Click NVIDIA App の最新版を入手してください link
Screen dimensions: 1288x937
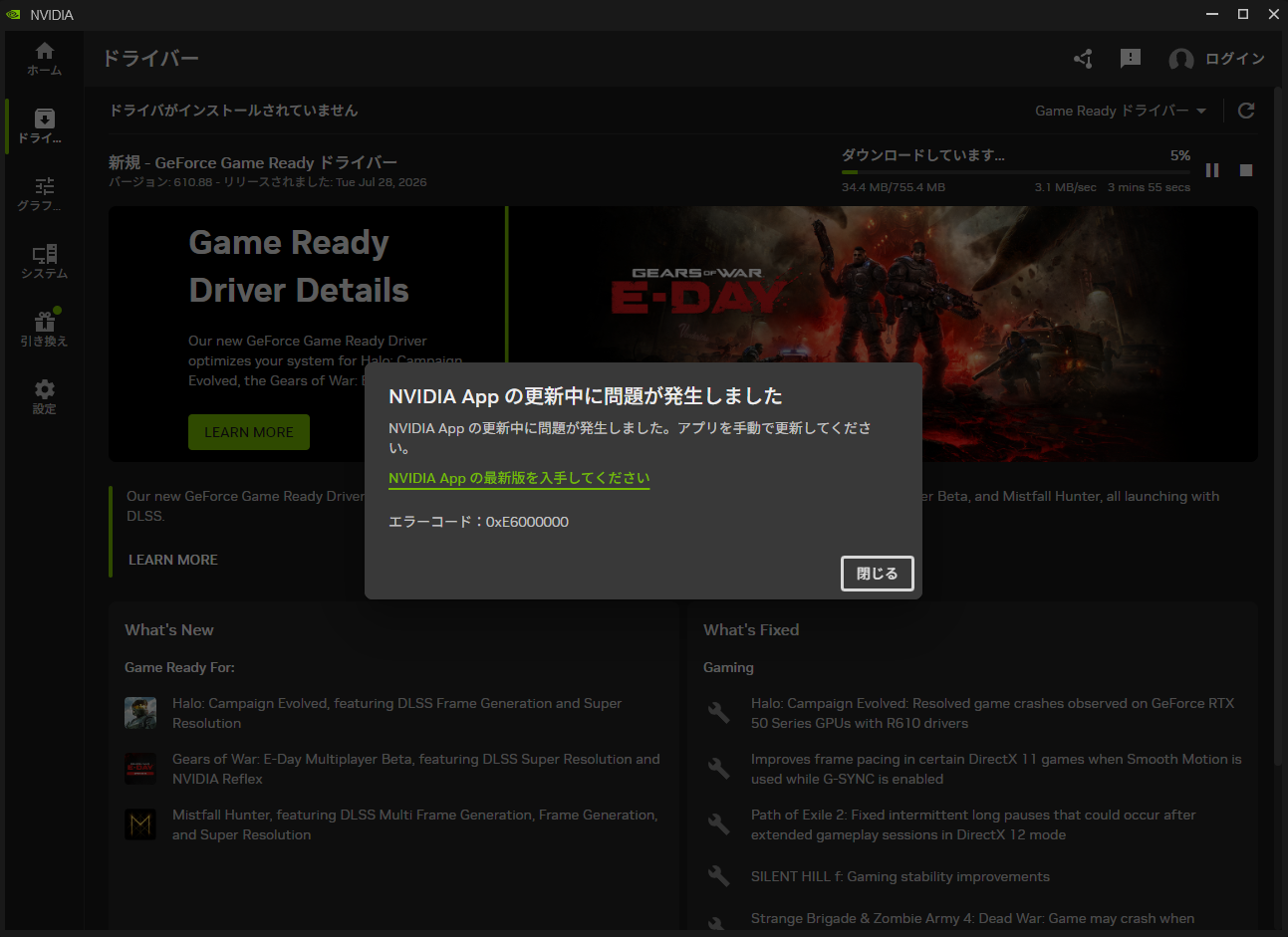click(519, 478)
